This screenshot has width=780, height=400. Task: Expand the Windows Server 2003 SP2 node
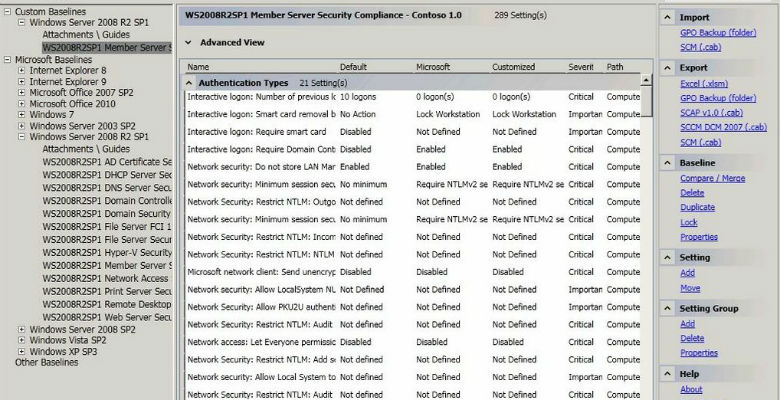[x=21, y=126]
